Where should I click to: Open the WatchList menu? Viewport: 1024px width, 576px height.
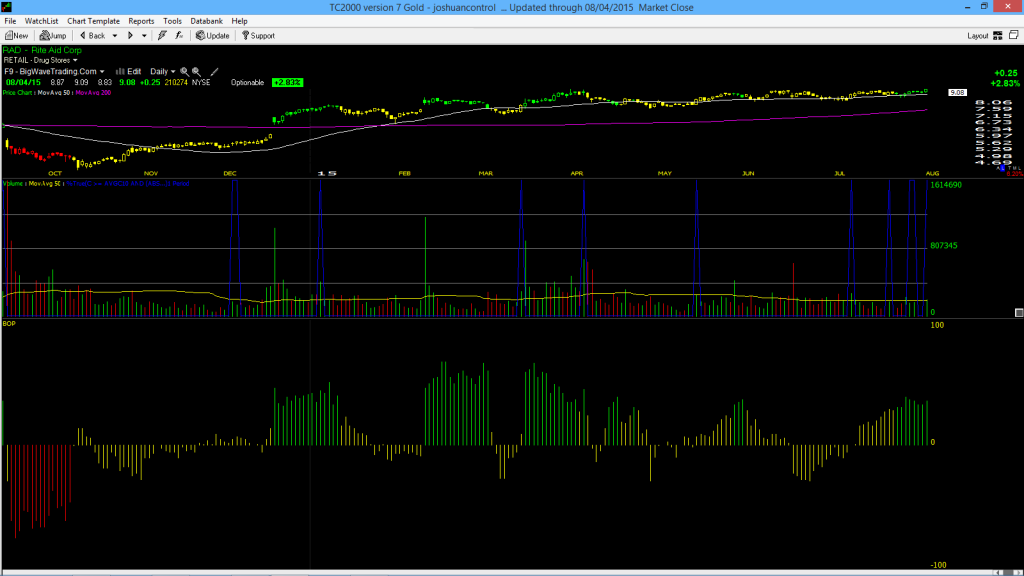point(41,21)
